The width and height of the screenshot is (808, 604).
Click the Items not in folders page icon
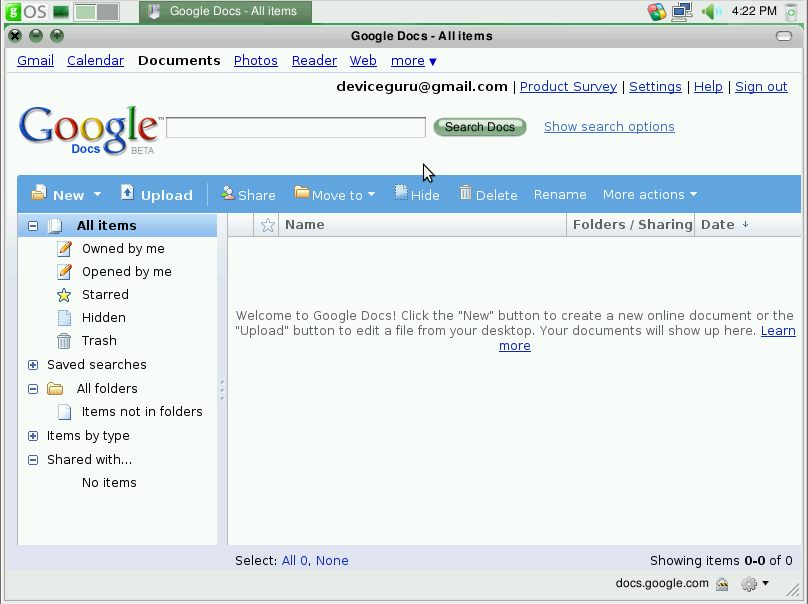[64, 412]
